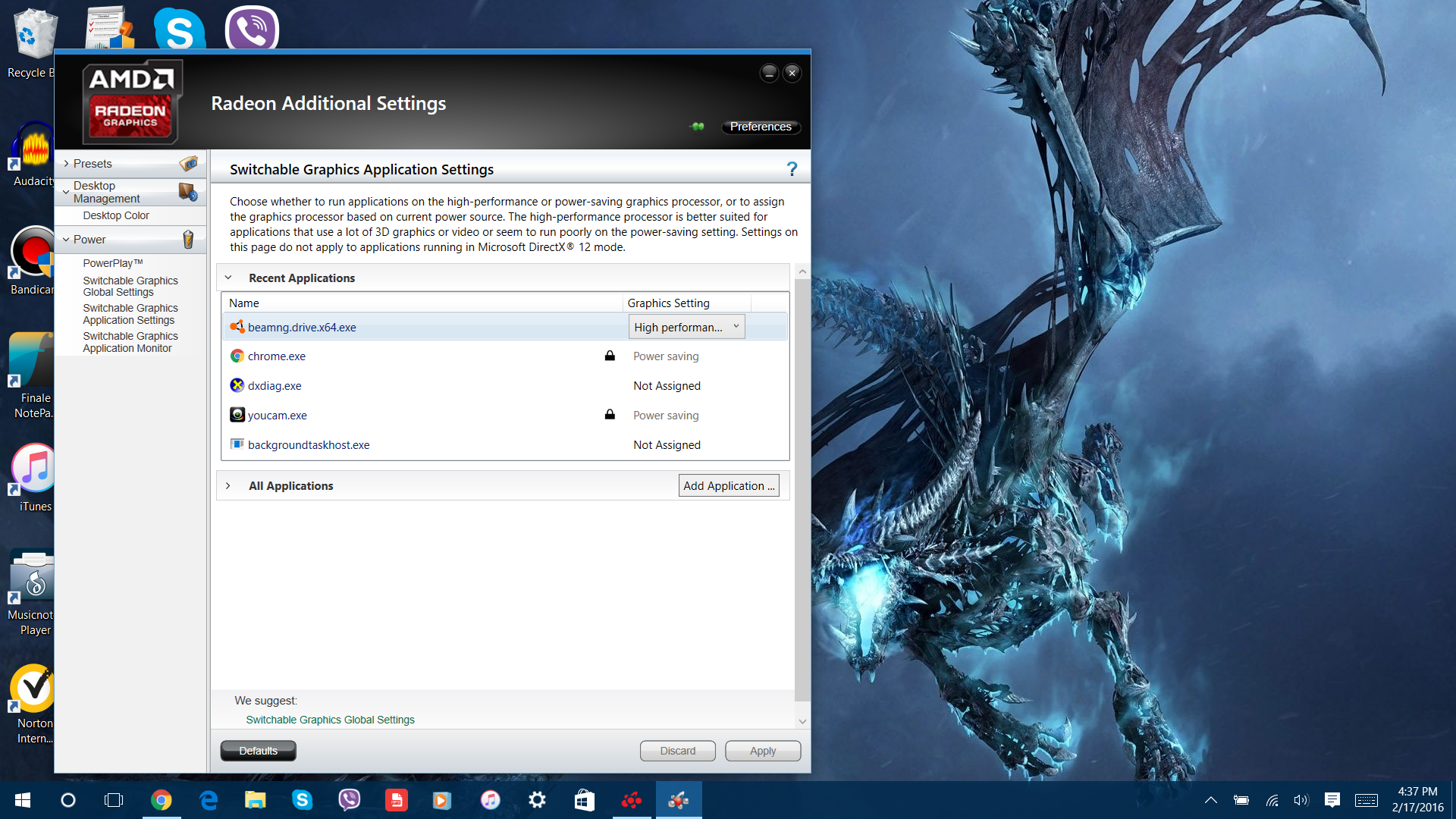Screen dimensions: 1456x819
Task: Click the Defaults button
Action: click(259, 751)
